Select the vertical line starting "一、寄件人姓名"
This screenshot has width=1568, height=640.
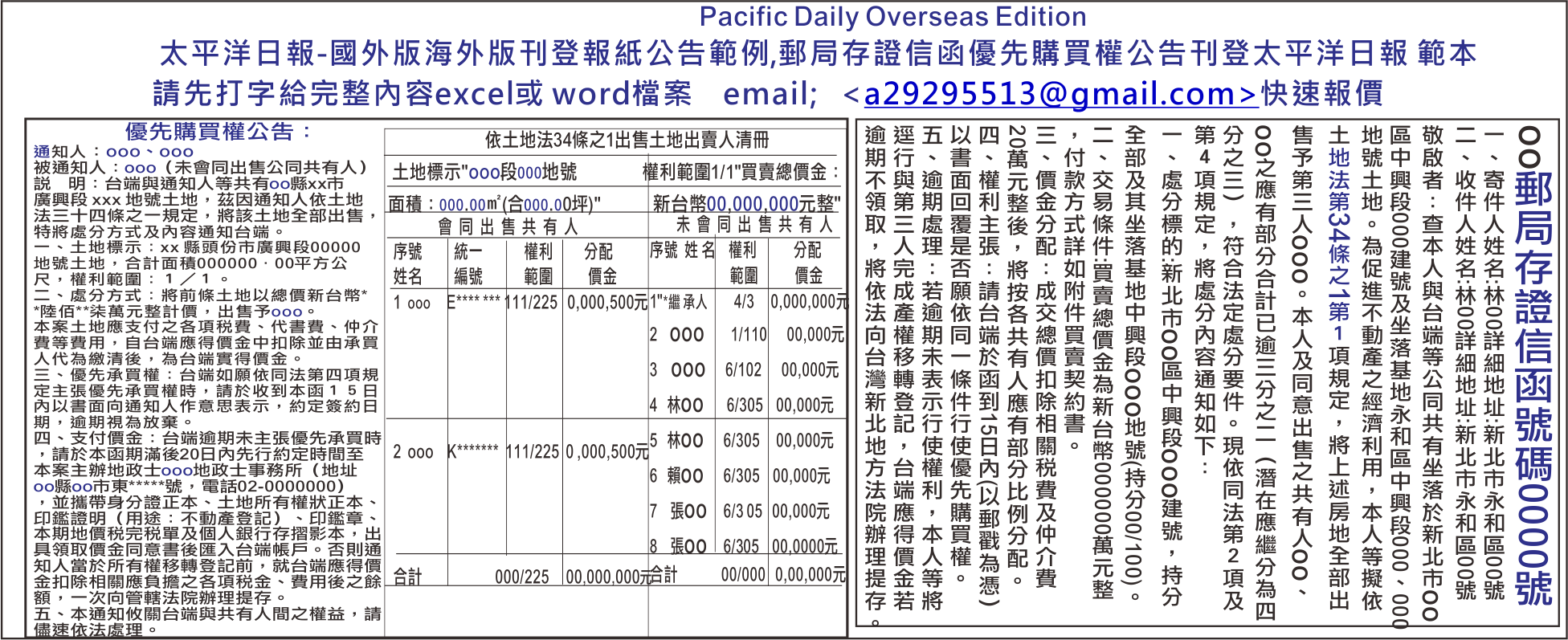click(x=1494, y=363)
